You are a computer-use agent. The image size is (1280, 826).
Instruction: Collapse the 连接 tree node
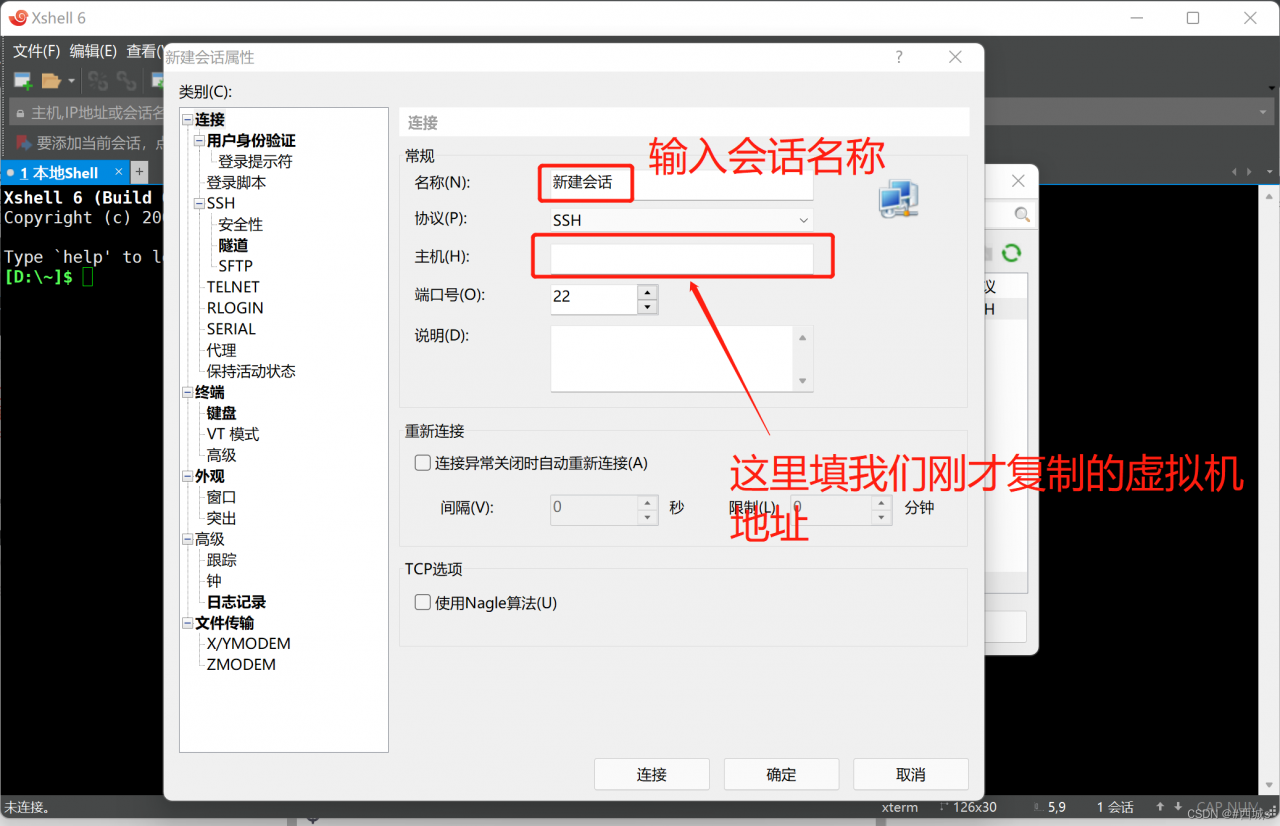click(x=188, y=120)
